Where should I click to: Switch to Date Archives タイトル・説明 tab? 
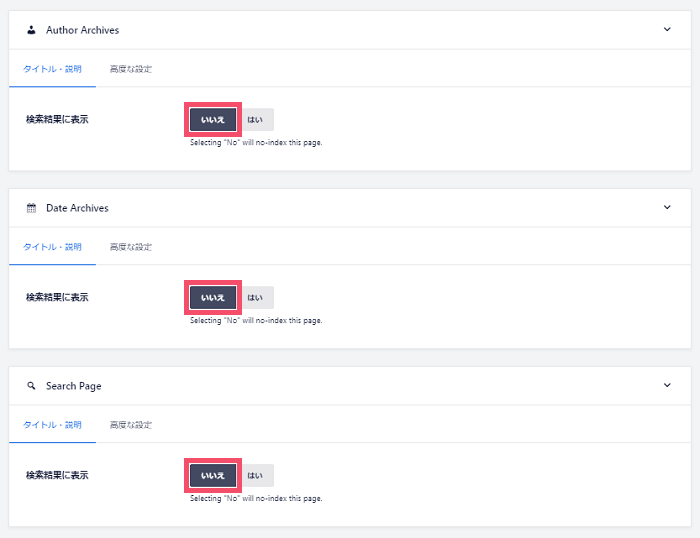point(52,247)
